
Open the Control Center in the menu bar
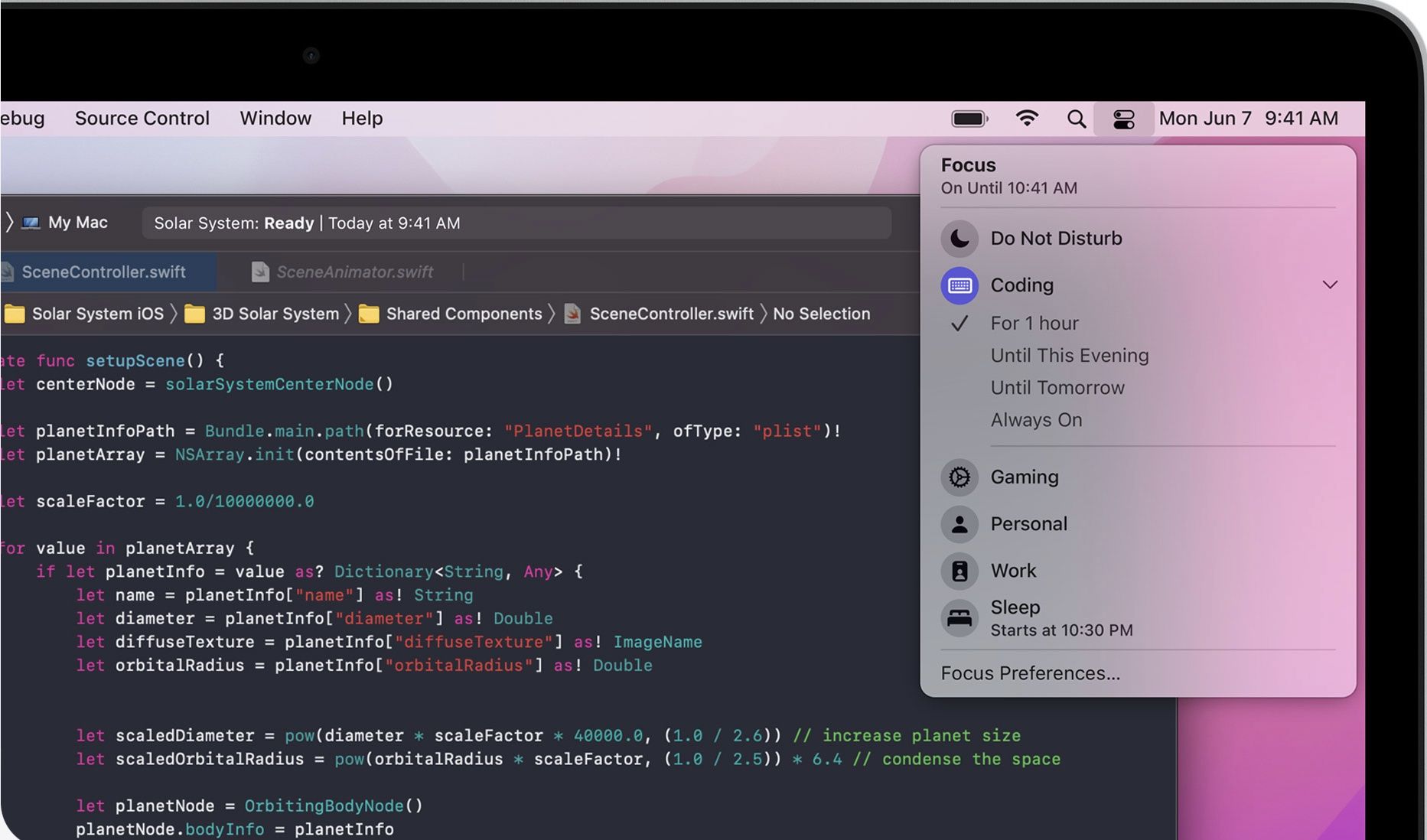click(x=1123, y=119)
